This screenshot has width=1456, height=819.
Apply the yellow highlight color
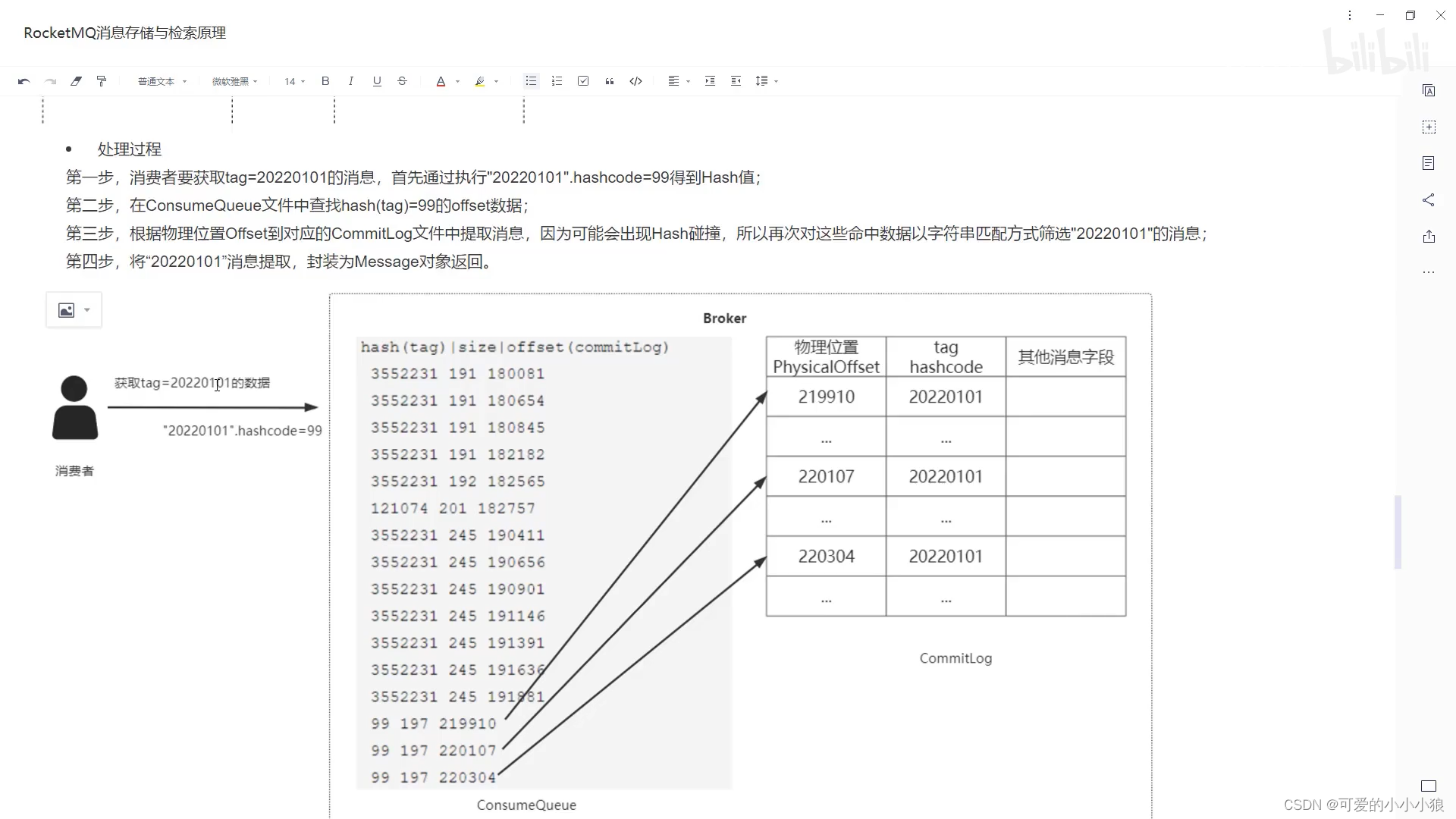[x=479, y=81]
